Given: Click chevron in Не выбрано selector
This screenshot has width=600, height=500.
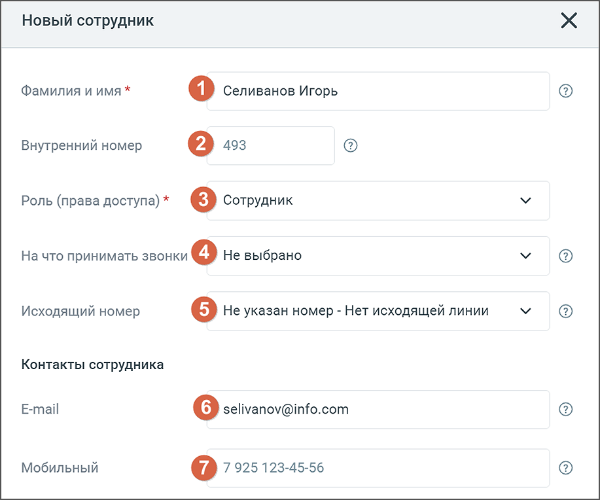Looking at the screenshot, I should pos(526,256).
